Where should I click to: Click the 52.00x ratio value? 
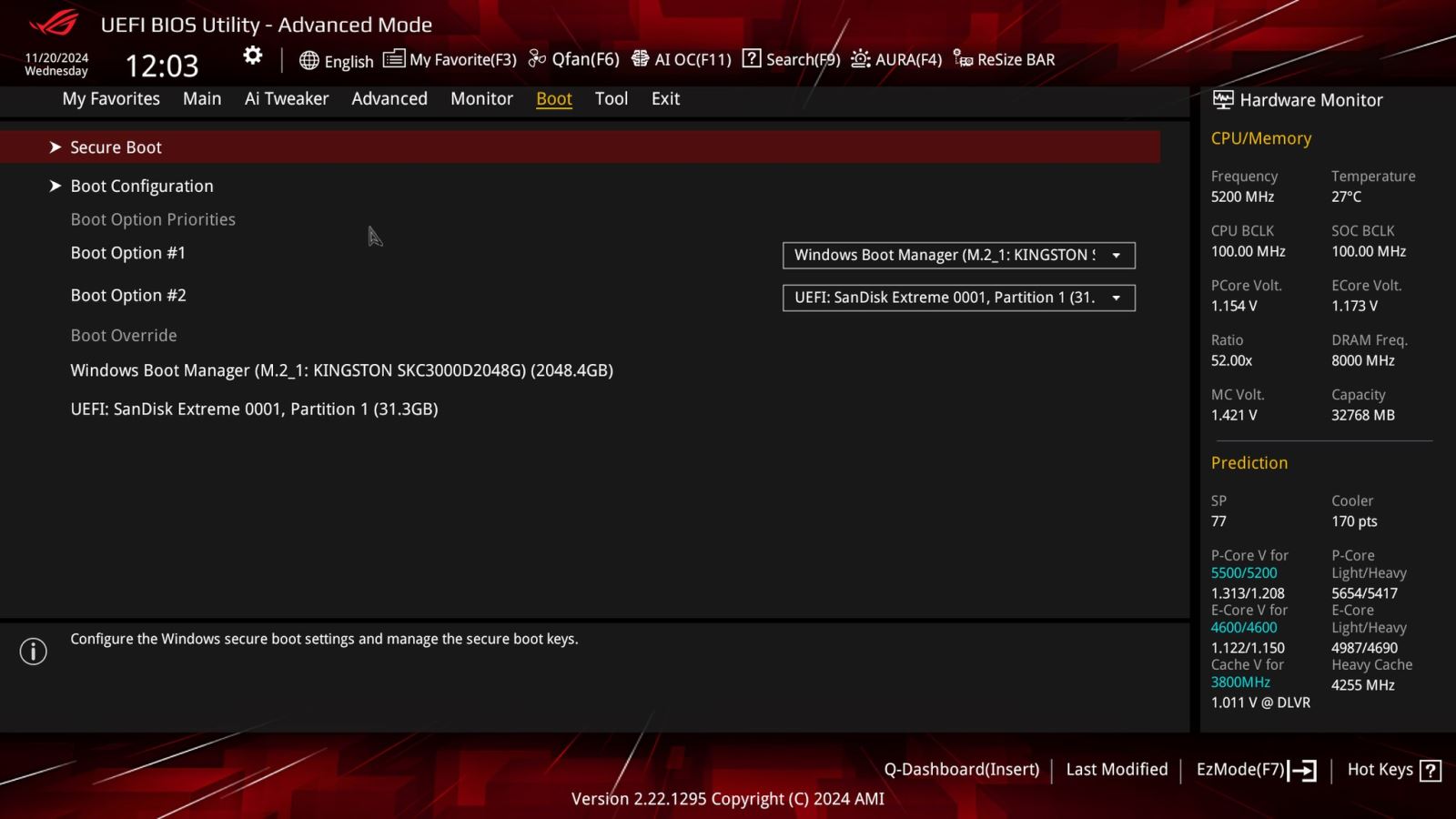coord(1231,360)
